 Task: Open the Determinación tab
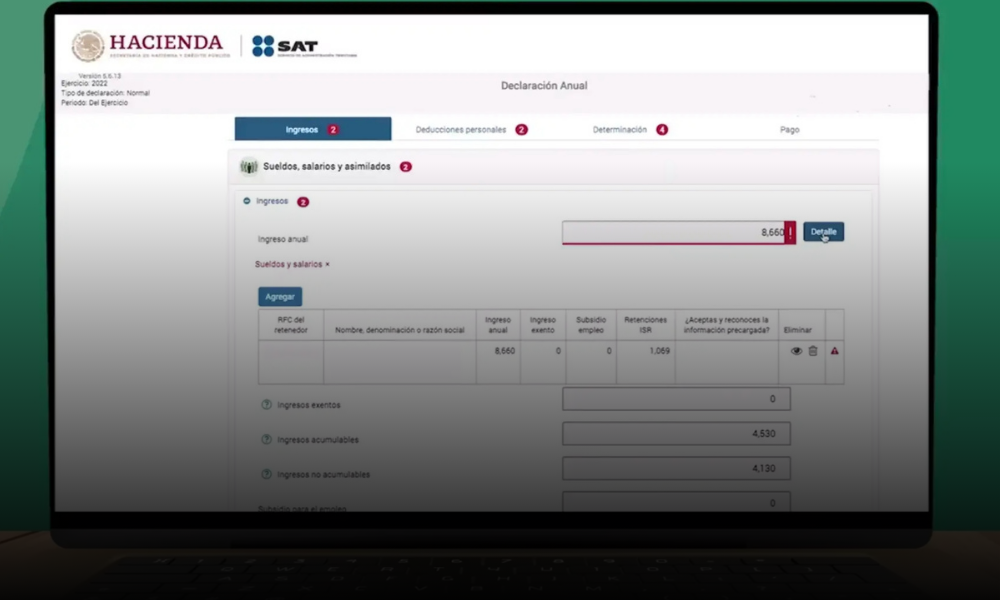620,130
